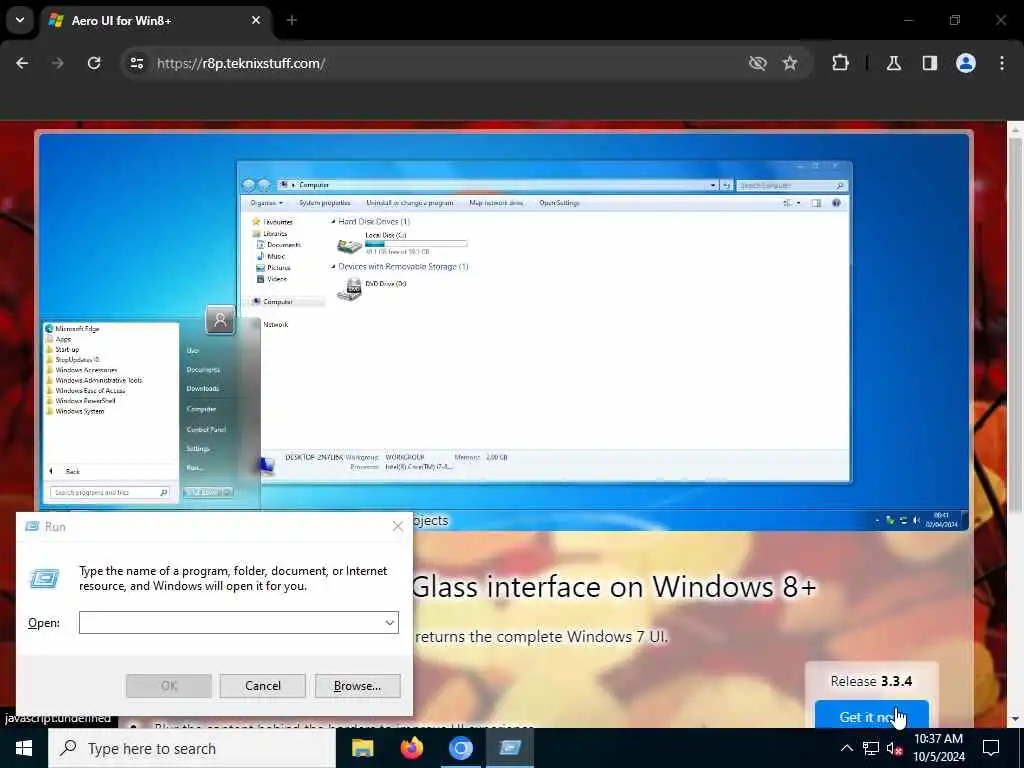Image resolution: width=1024 pixels, height=768 pixels.
Task: Click Cancel in the Run dialog
Action: coord(263,686)
